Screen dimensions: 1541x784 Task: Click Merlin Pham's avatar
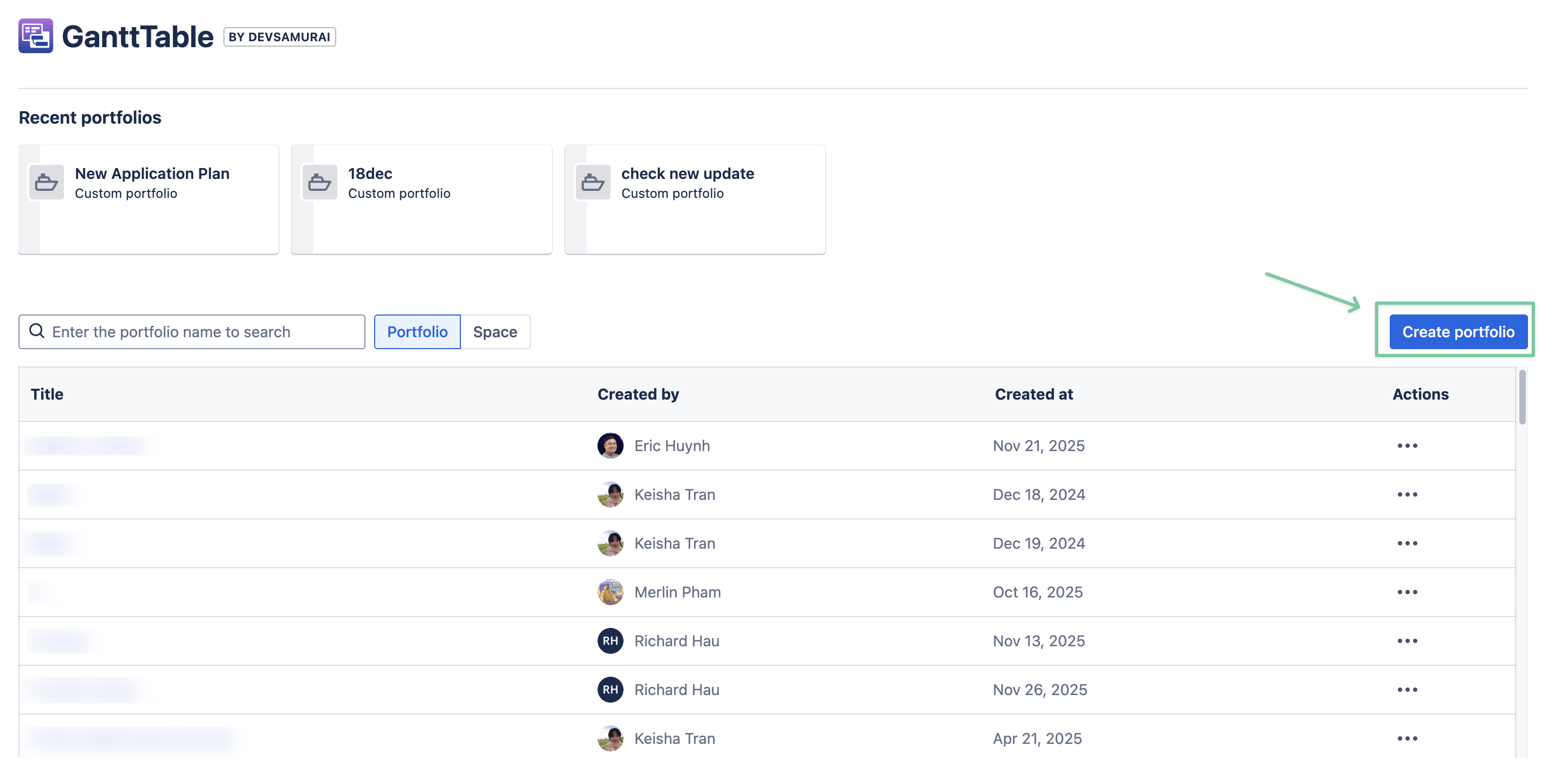609,592
